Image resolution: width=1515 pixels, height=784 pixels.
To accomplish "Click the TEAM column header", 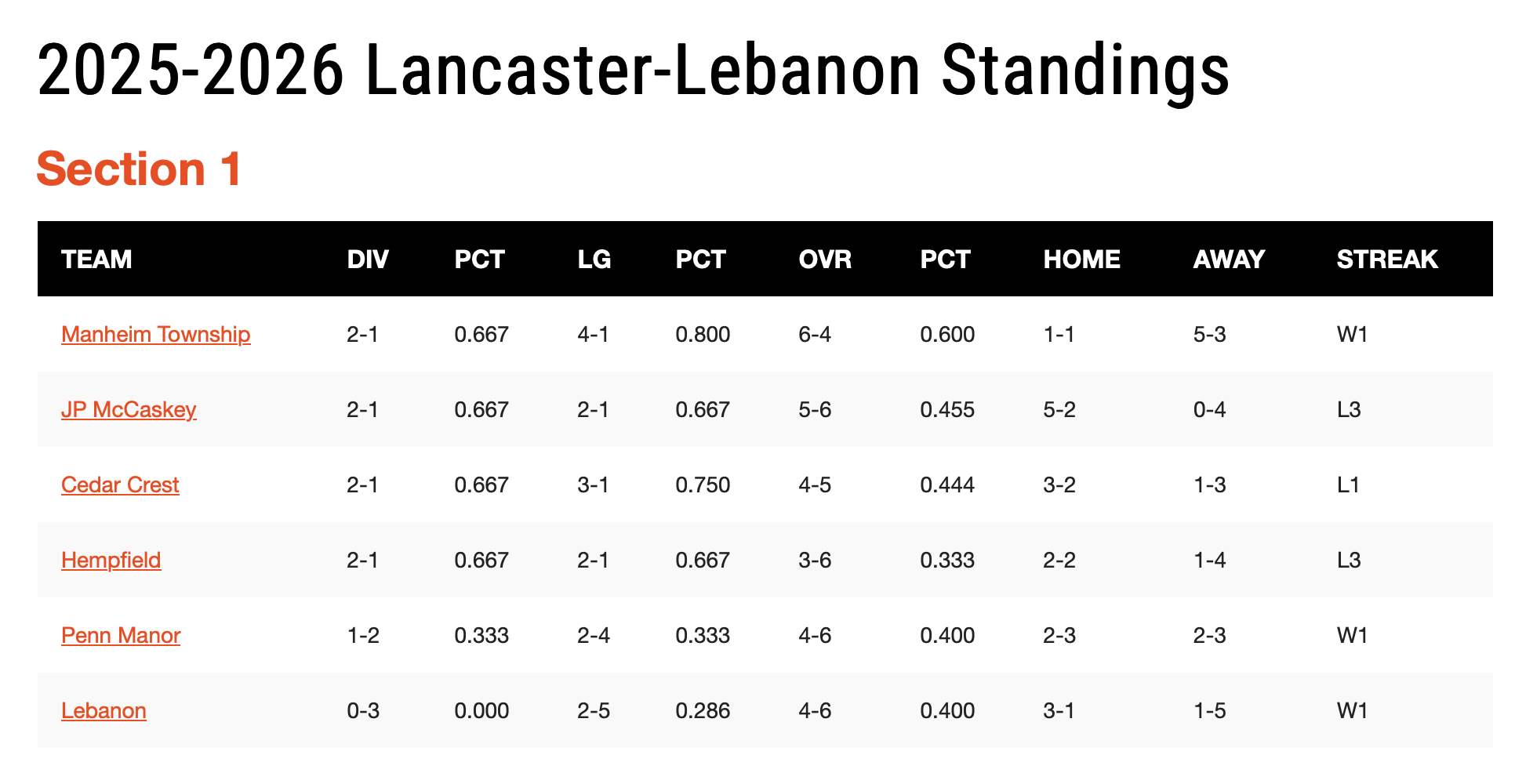I will tap(96, 260).
